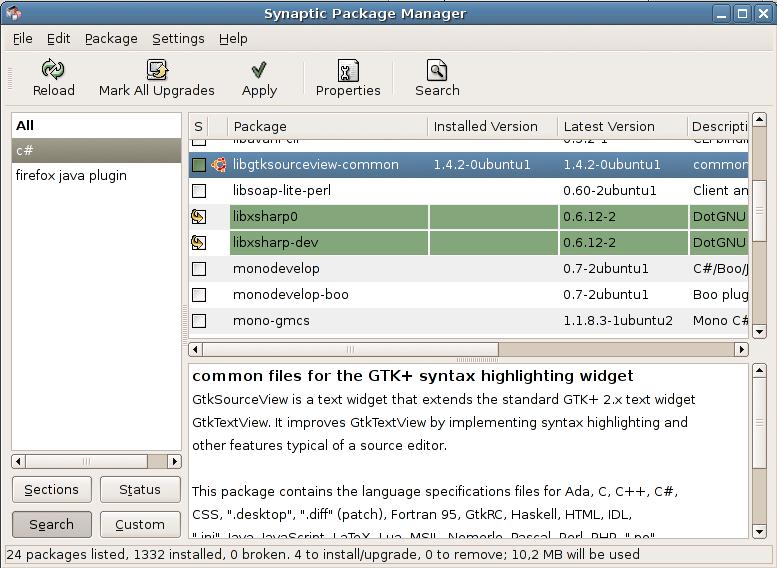Click the filter list scroll right arrow
Screen dimensions: 777x568
point(174,461)
